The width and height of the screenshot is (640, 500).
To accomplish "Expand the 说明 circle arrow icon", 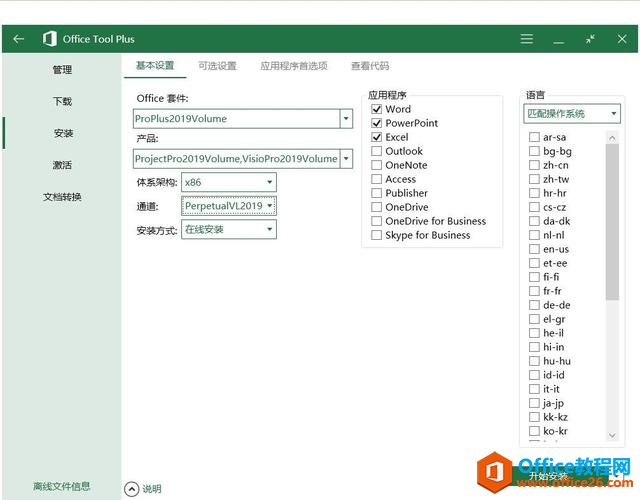I will click(131, 489).
